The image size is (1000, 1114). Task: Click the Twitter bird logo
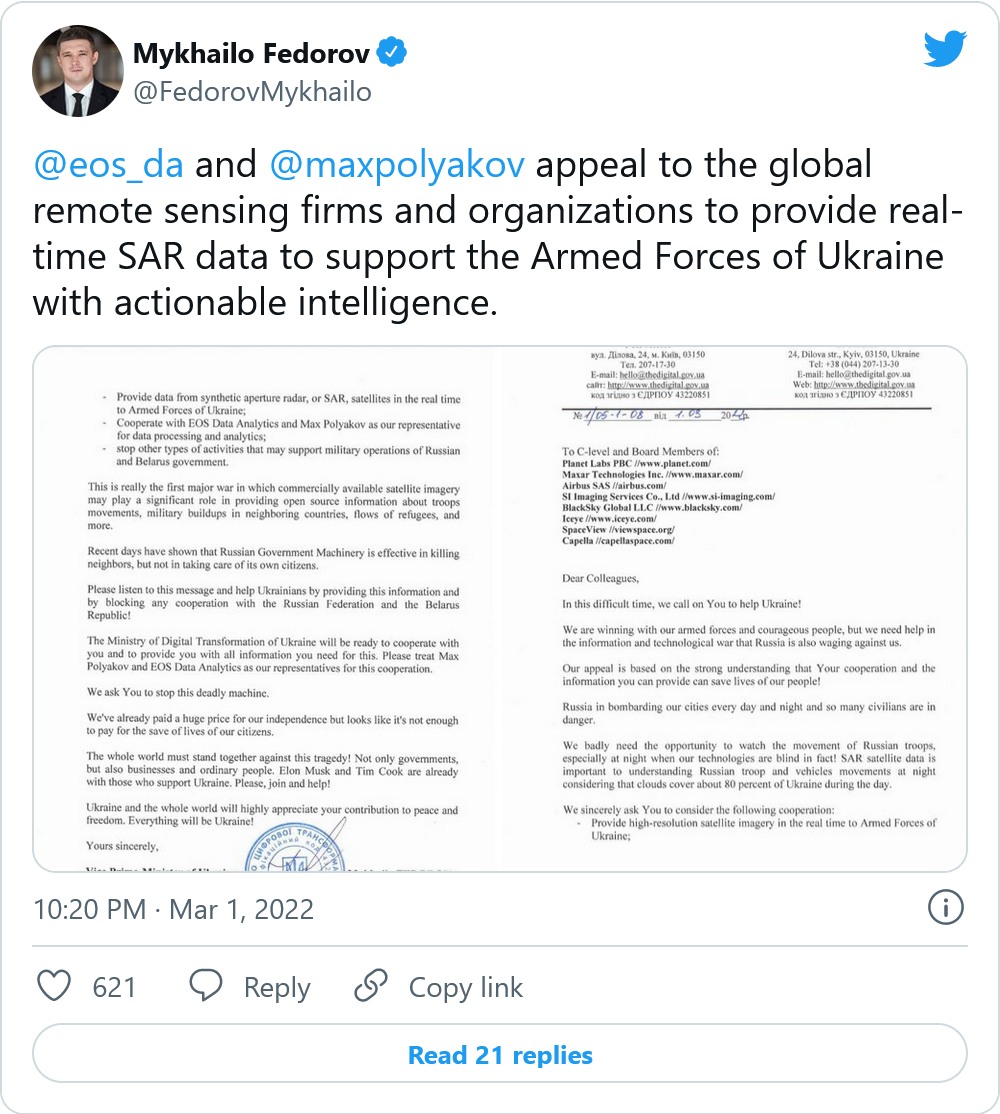pyautogui.click(x=944, y=49)
